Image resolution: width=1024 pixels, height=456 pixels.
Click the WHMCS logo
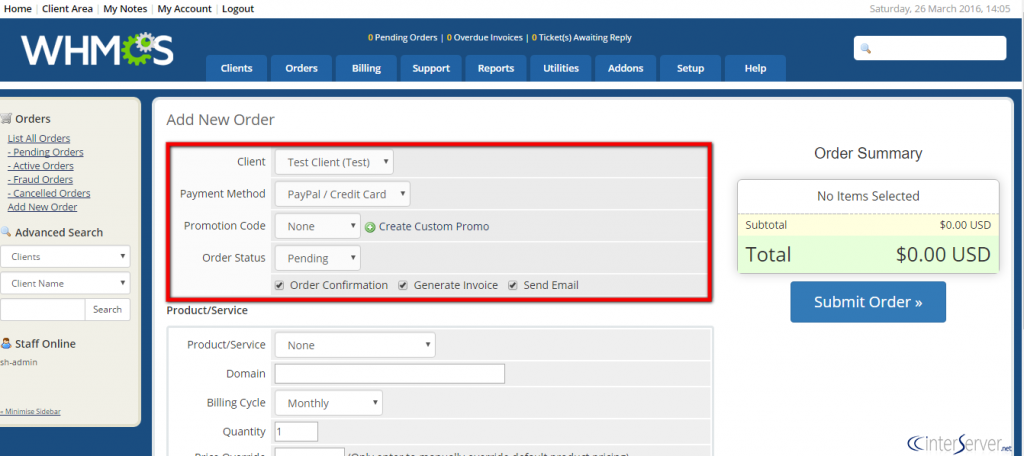[97, 50]
